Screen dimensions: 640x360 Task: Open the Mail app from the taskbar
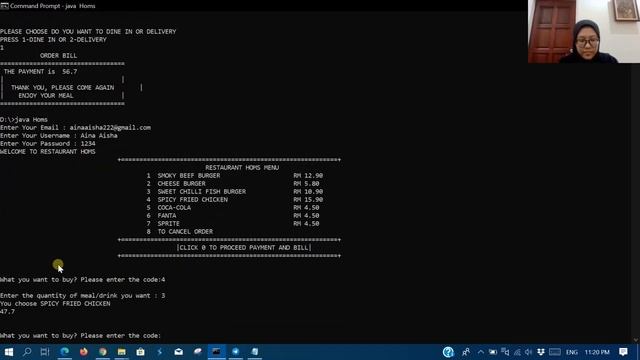178,352
